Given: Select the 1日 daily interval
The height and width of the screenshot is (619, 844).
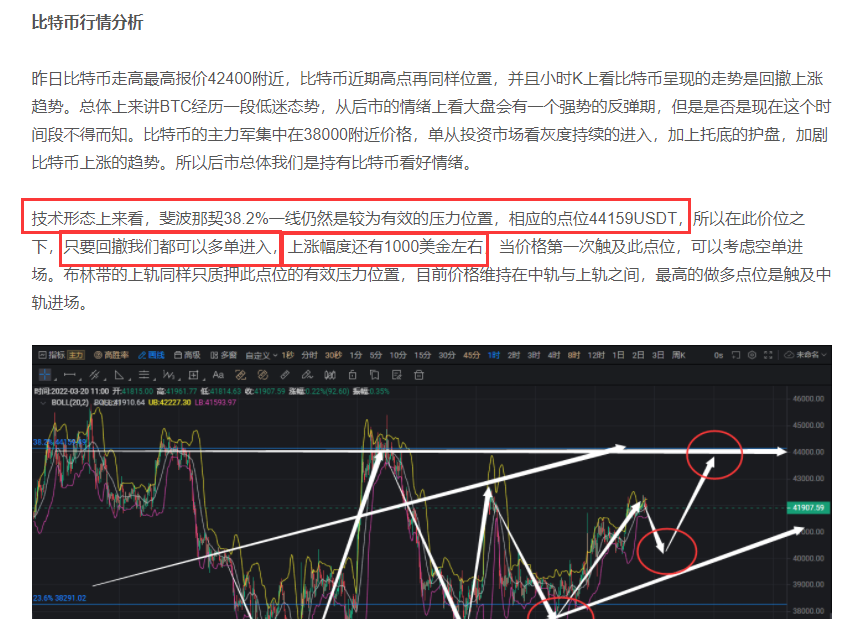Looking at the screenshot, I should [618, 355].
